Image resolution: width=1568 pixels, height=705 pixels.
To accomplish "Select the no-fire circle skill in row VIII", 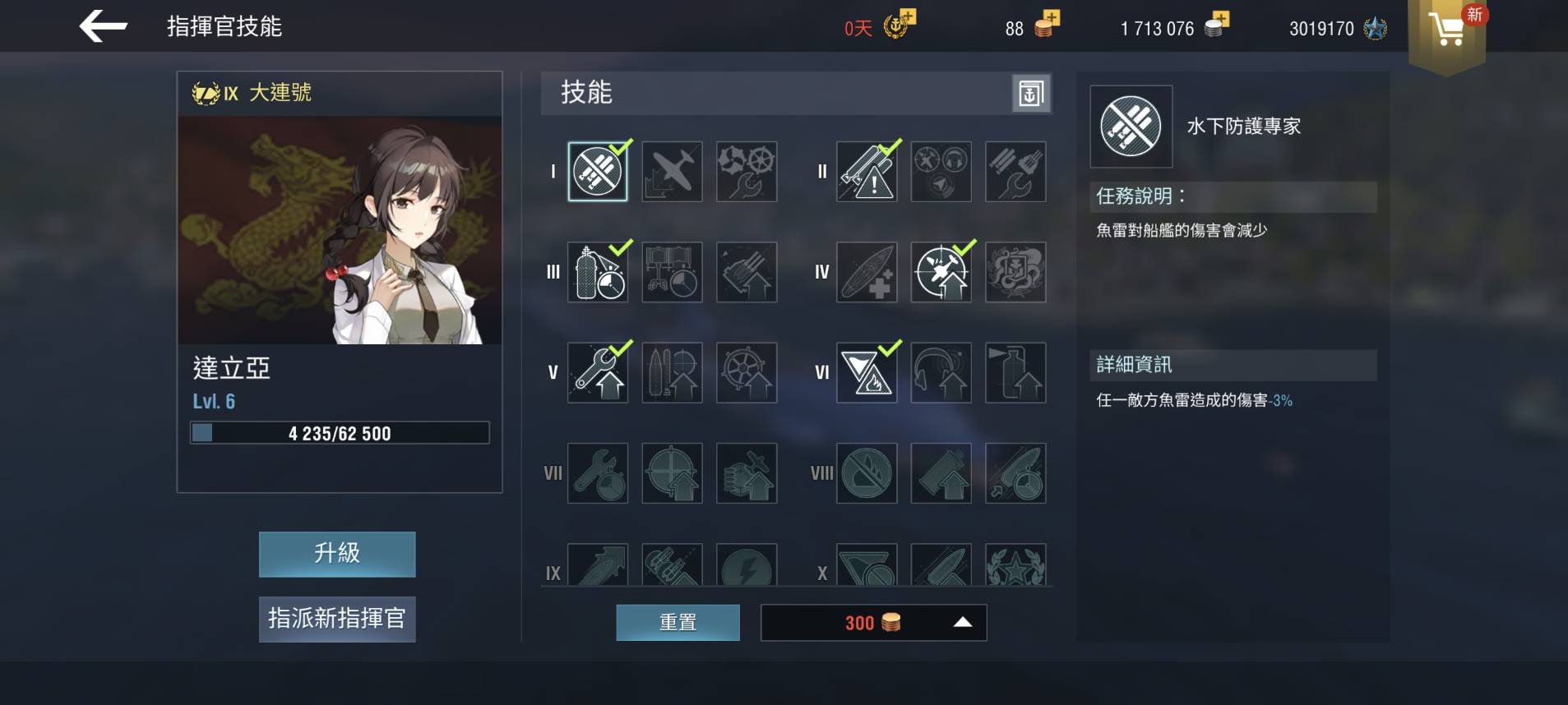I will pyautogui.click(x=867, y=473).
